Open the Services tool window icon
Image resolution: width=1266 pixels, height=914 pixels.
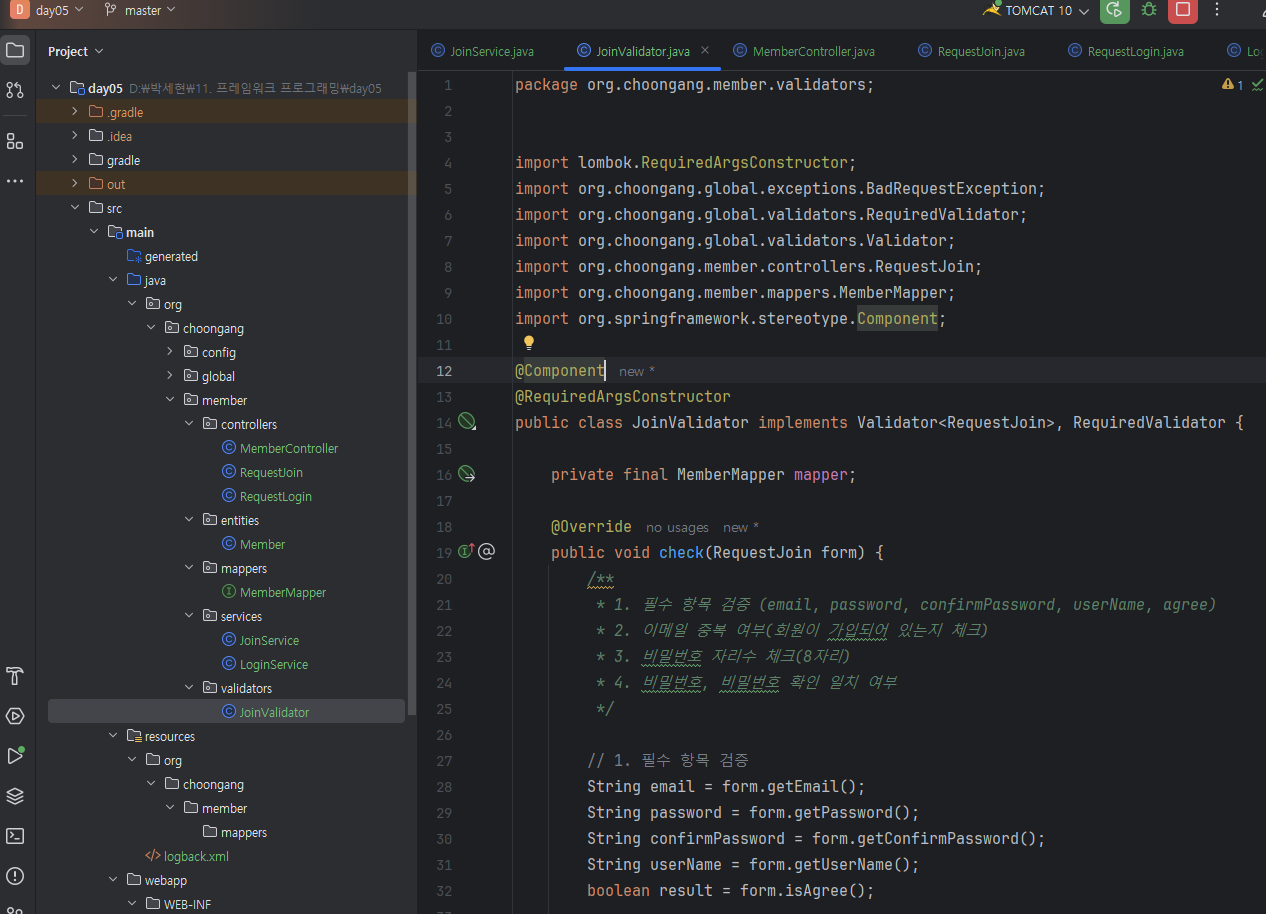[x=15, y=716]
